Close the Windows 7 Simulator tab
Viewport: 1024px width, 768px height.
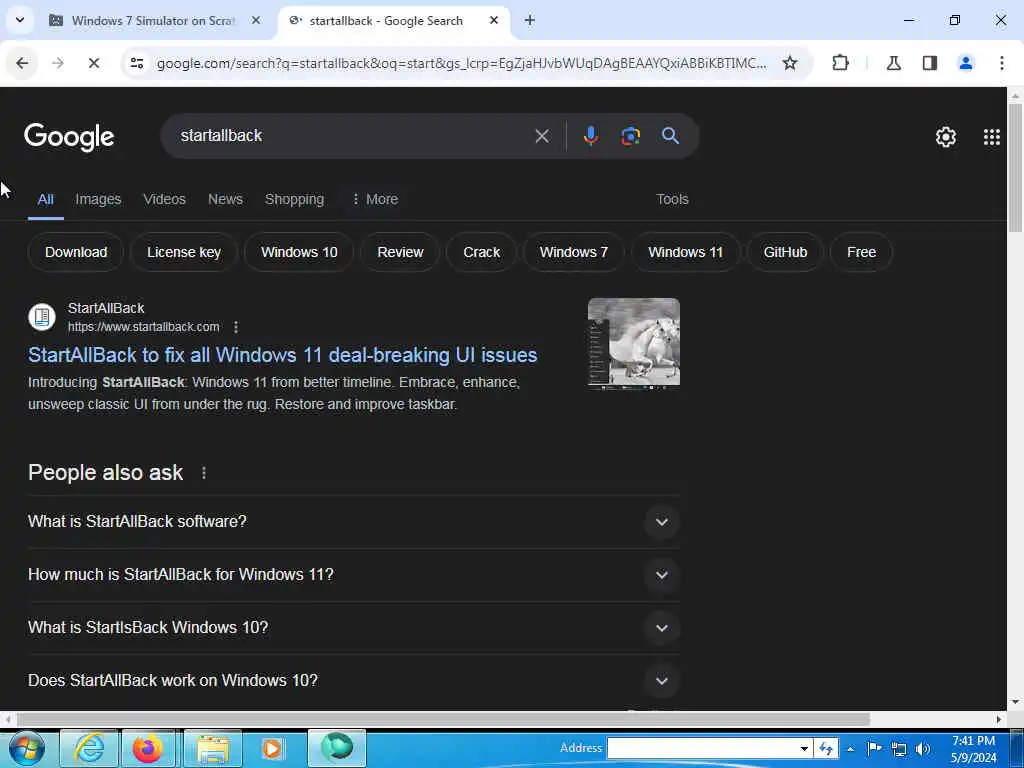point(256,20)
